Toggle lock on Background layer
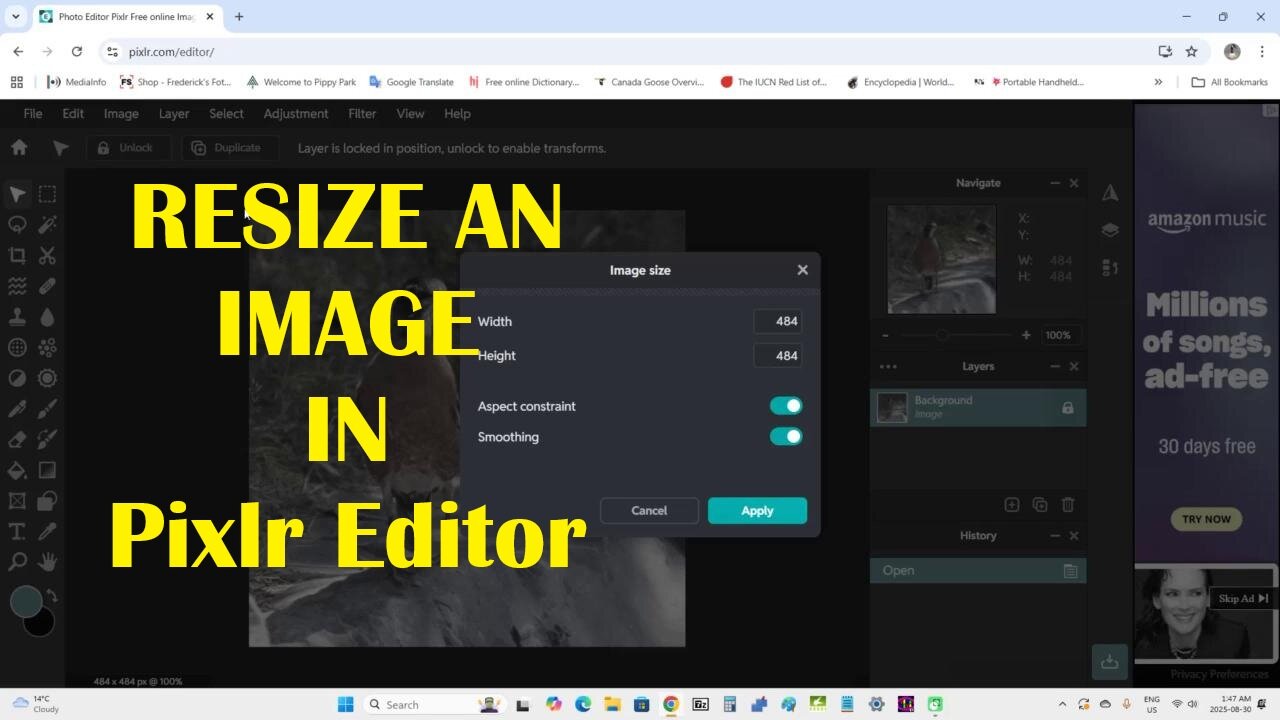The image size is (1280, 720). point(1067,408)
